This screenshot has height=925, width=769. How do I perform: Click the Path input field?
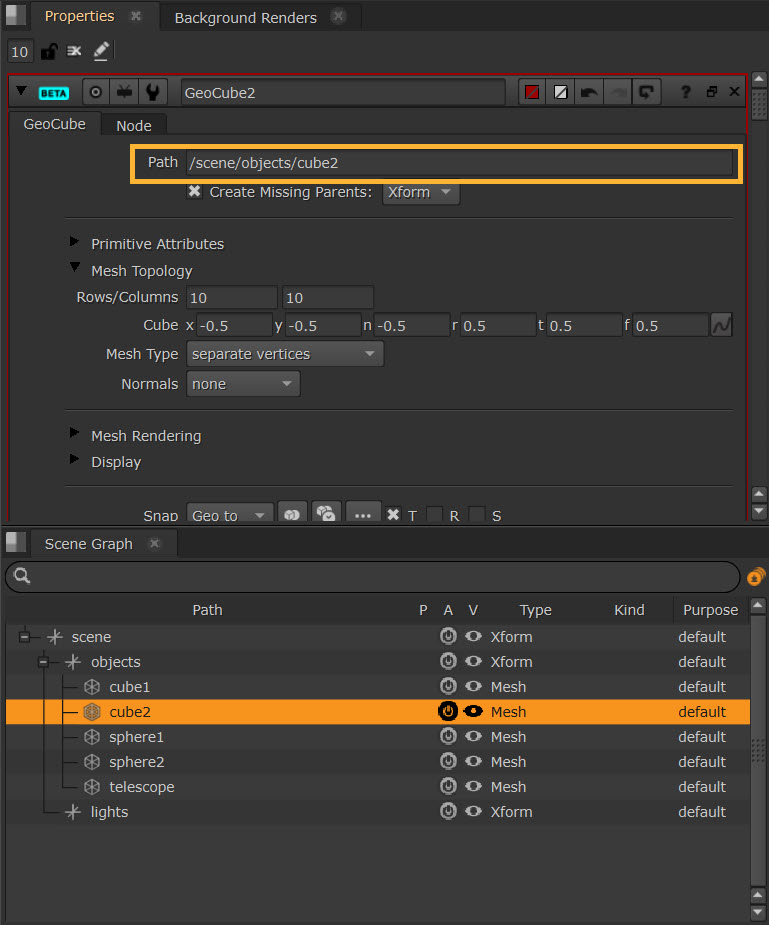[458, 163]
